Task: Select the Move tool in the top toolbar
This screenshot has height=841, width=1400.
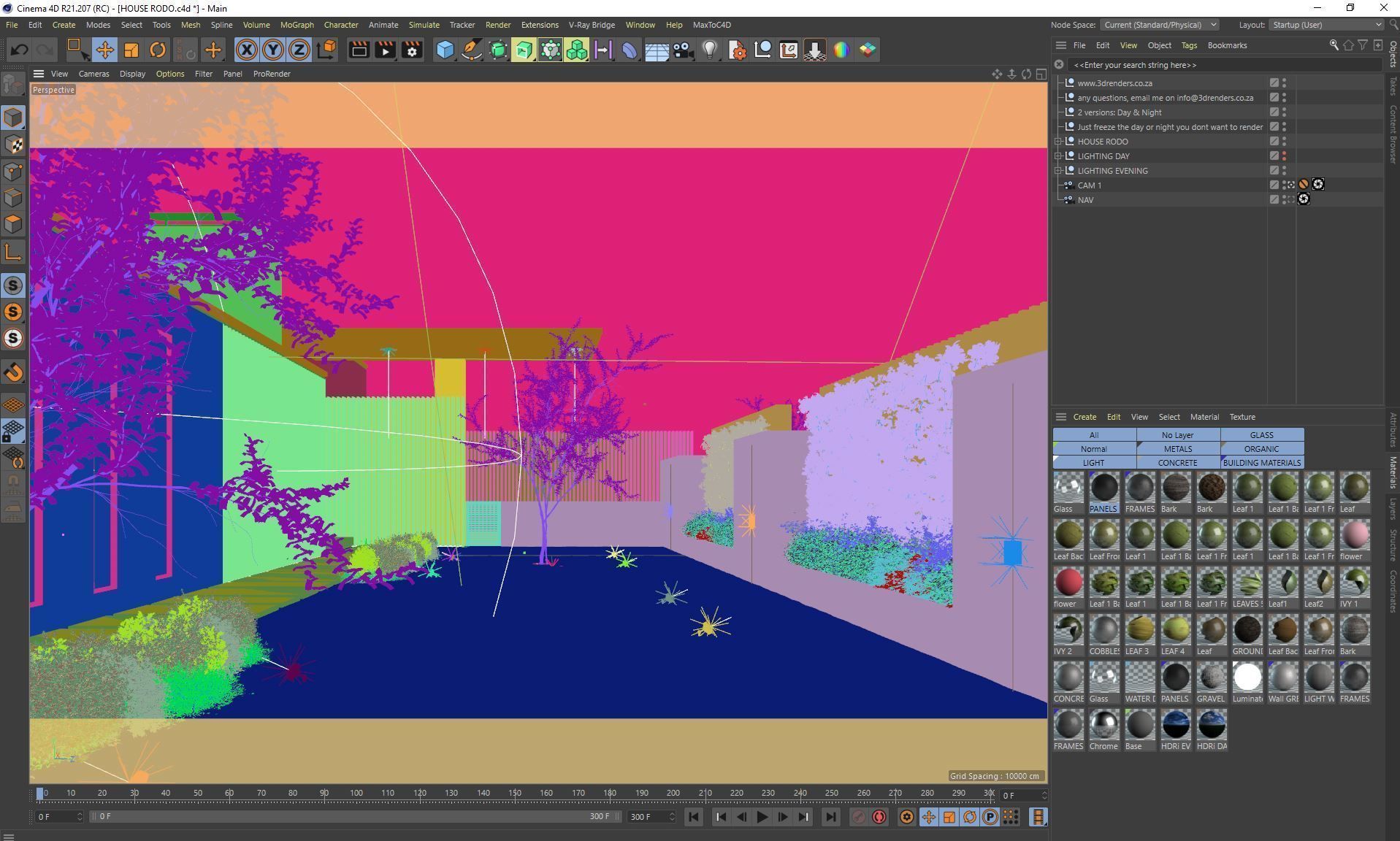Action: point(104,50)
